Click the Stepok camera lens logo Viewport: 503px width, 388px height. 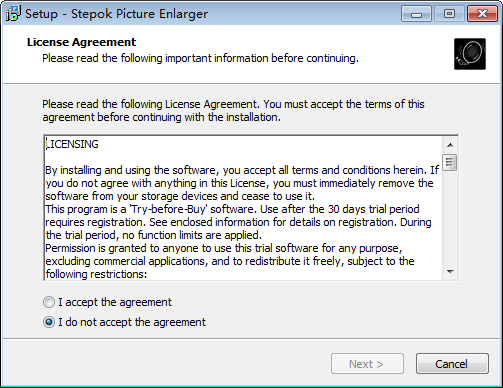pyautogui.click(x=470, y=54)
